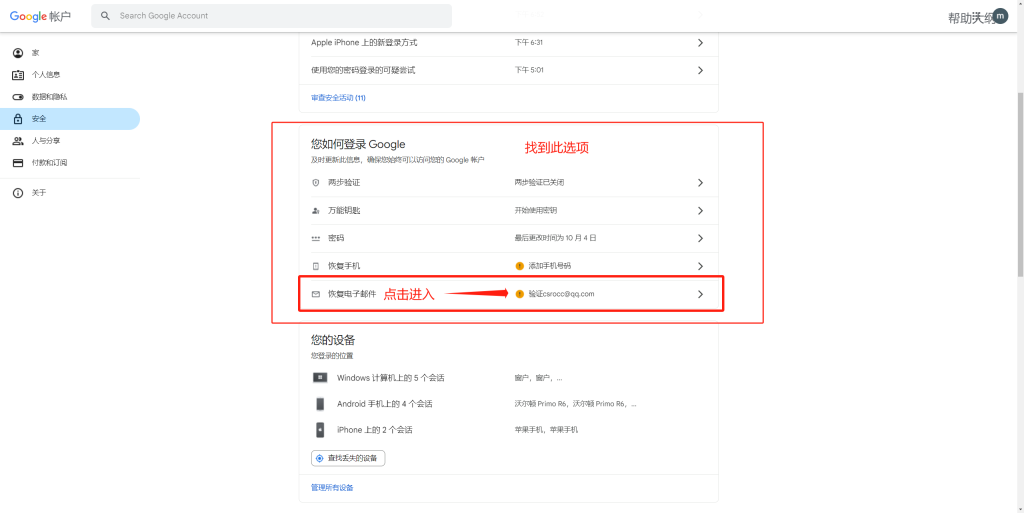Click the 您如何登录 Google heading
This screenshot has height=513, width=1024.
click(x=359, y=144)
